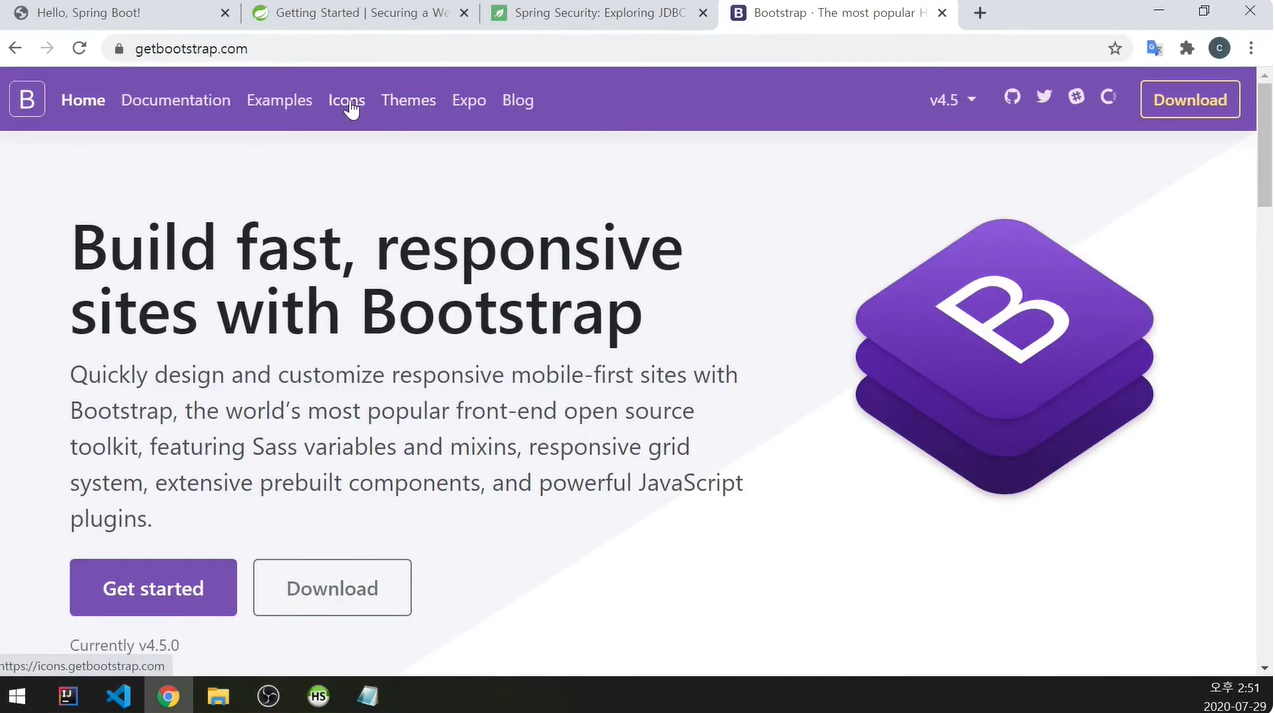Open Visual Studio Code from the taskbar
1275x713 pixels.
pyautogui.click(x=118, y=696)
